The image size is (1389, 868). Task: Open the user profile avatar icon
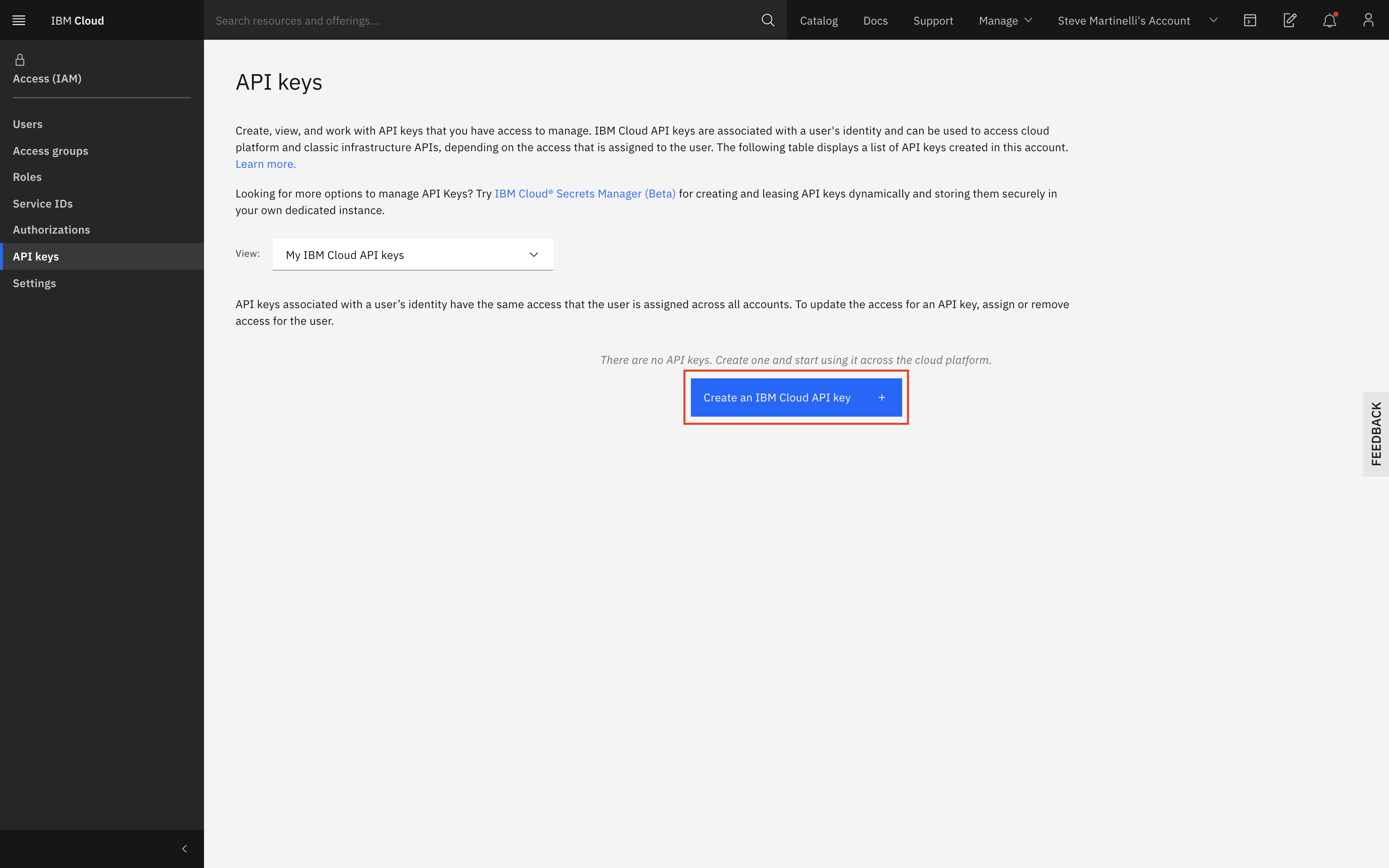coord(1368,21)
